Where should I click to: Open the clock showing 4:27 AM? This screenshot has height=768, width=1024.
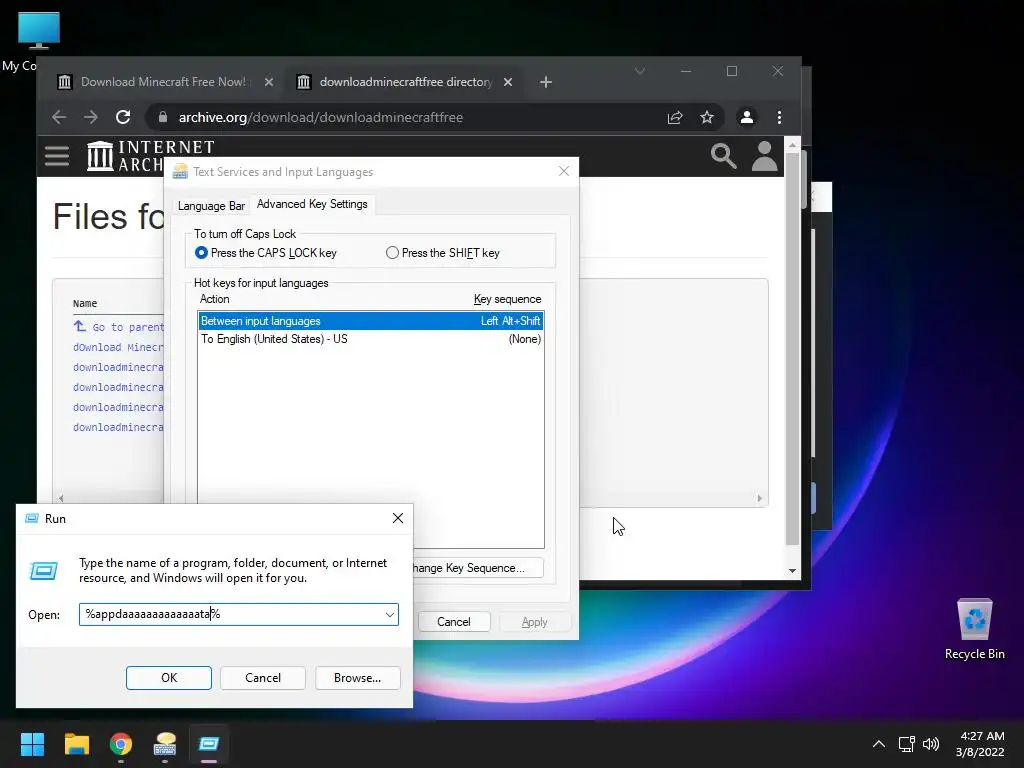pos(980,744)
